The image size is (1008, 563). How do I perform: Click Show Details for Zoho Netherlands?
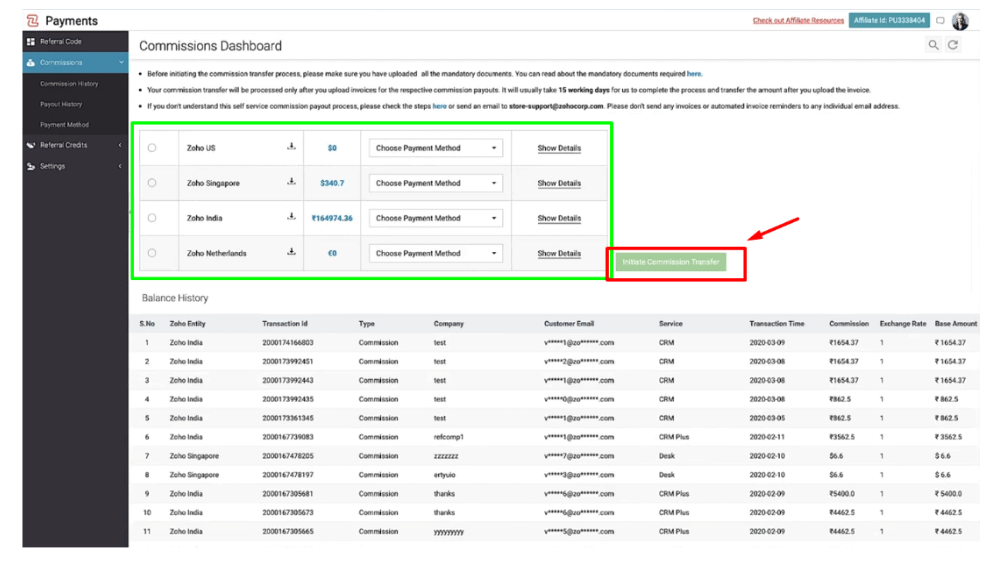[559, 253]
